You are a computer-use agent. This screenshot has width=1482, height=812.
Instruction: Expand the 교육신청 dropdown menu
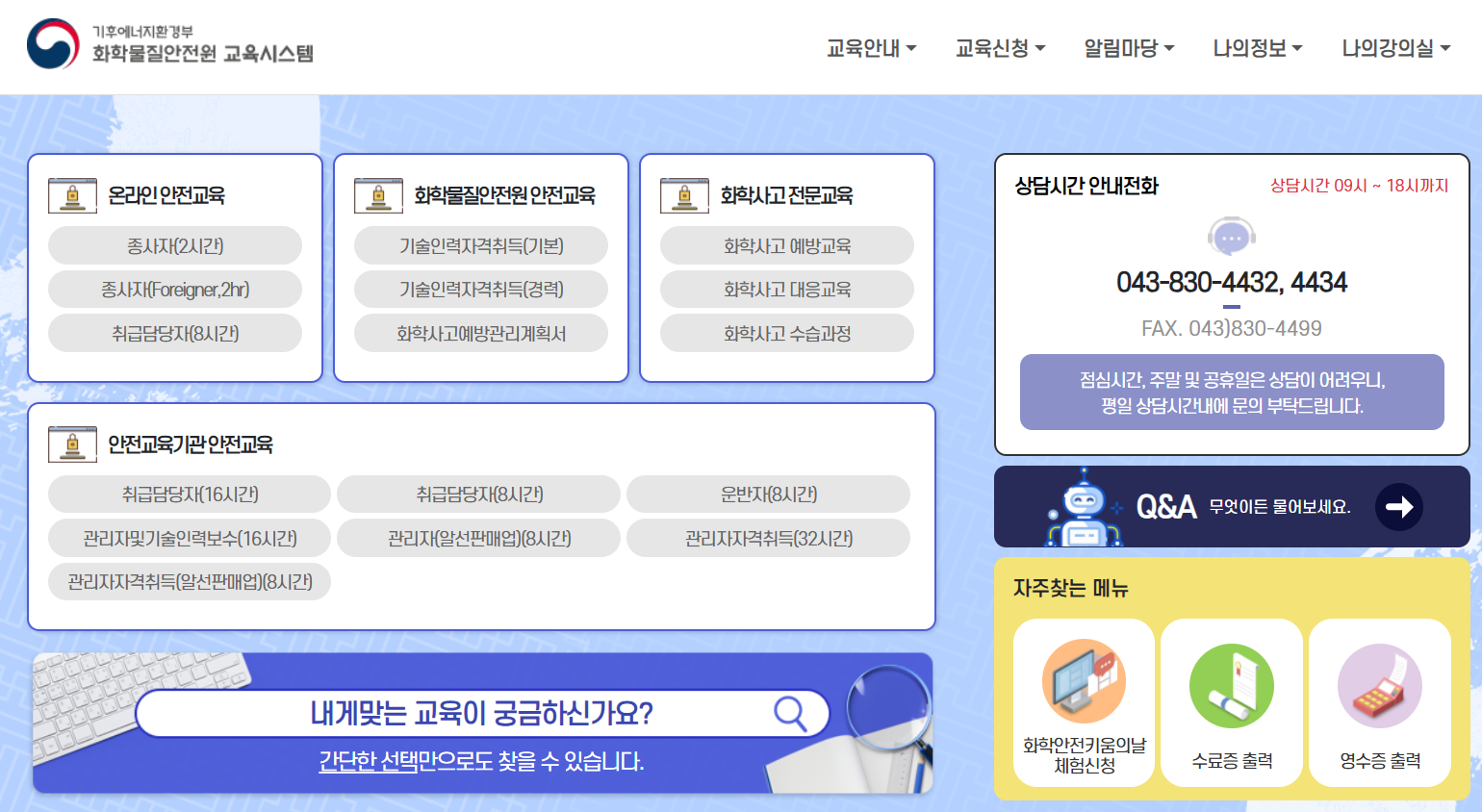(x=1000, y=48)
